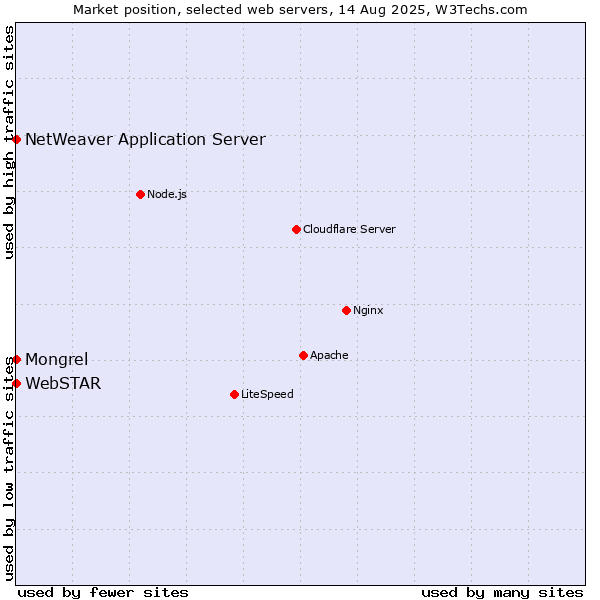Click the 'Mongrel' label text

tap(57, 359)
